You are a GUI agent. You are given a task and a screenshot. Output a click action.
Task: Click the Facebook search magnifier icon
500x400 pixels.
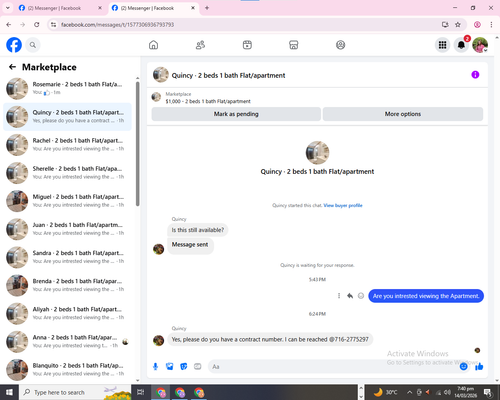(x=33, y=45)
